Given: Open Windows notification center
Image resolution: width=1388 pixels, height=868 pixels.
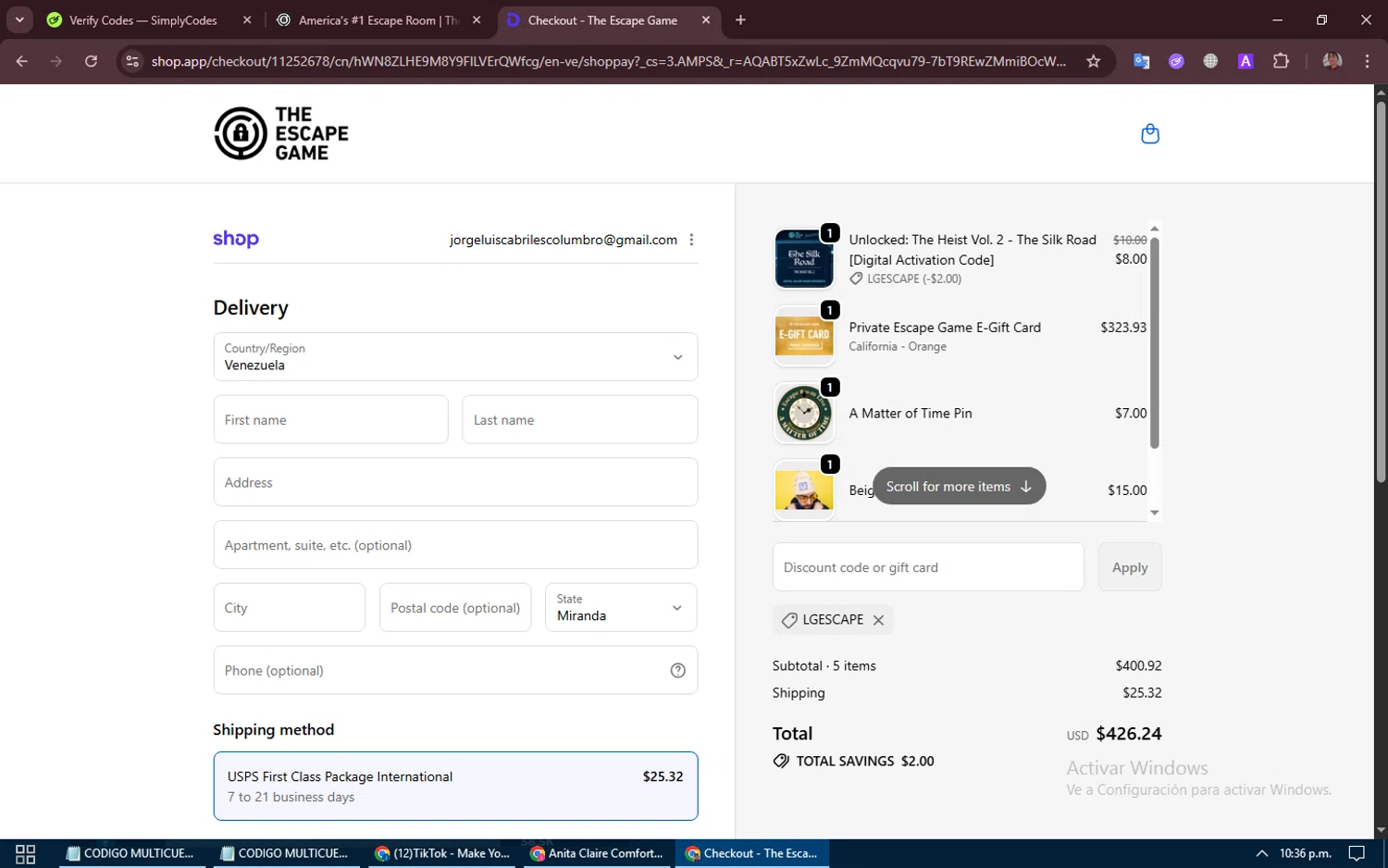Looking at the screenshot, I should pyautogui.click(x=1357, y=853).
